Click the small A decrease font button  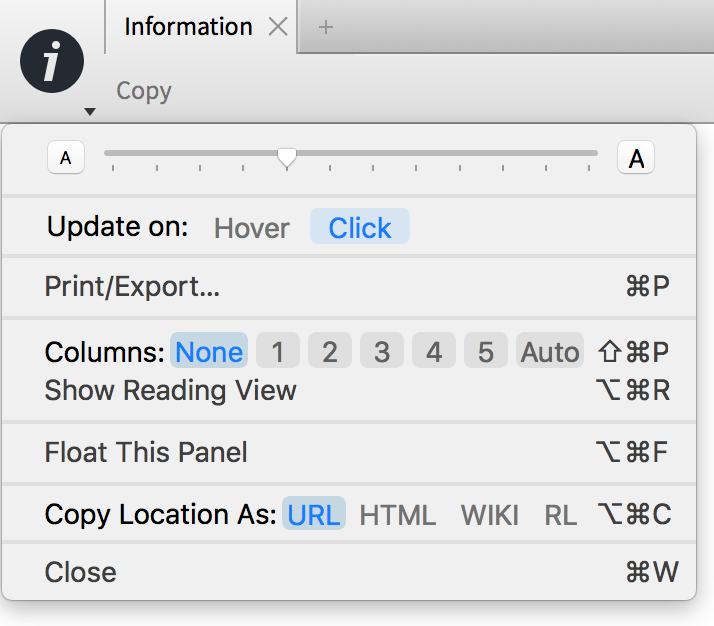(66, 158)
